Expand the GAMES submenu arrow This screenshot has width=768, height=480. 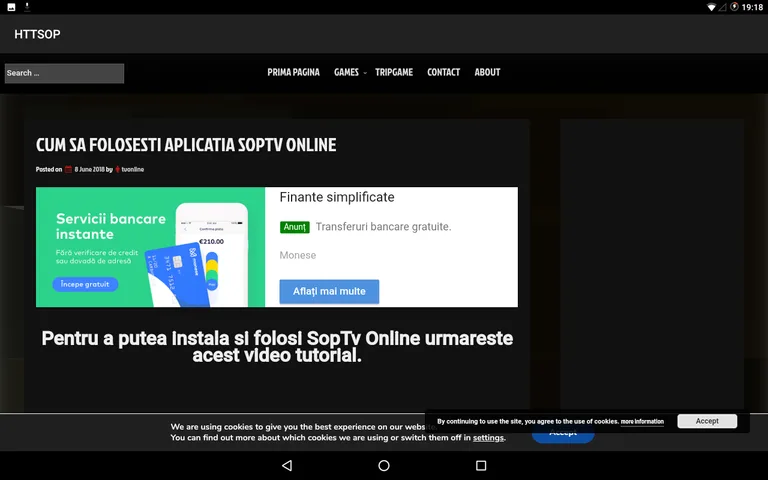[365, 73]
